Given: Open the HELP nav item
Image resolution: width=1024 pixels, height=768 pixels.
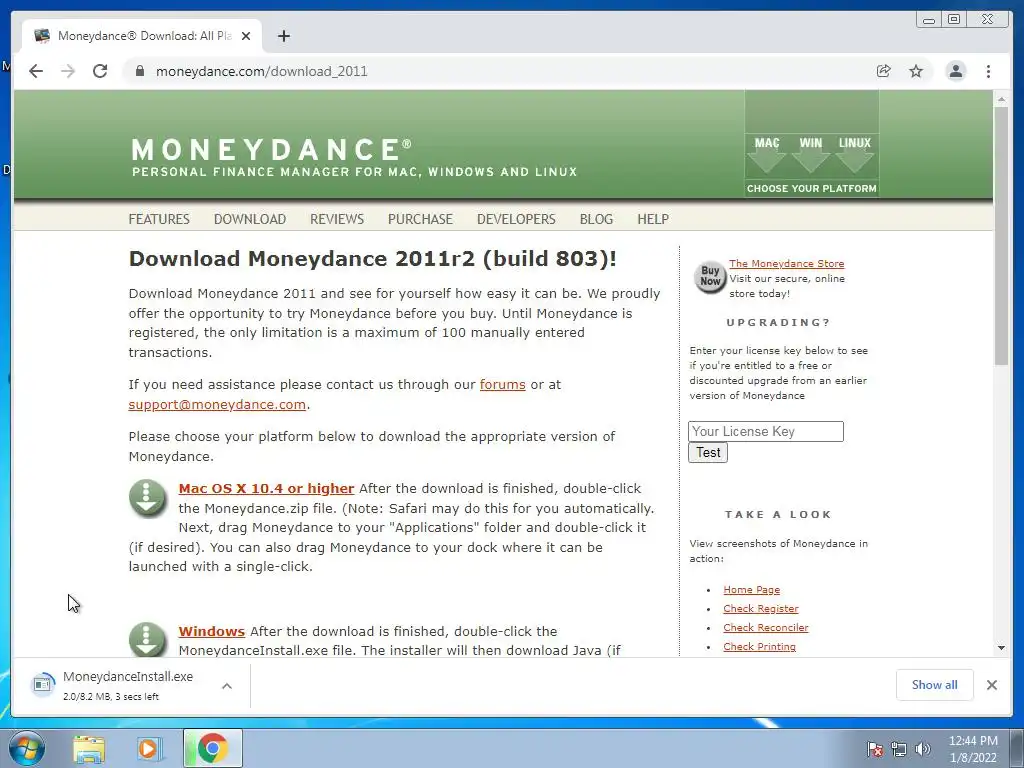Looking at the screenshot, I should (652, 219).
